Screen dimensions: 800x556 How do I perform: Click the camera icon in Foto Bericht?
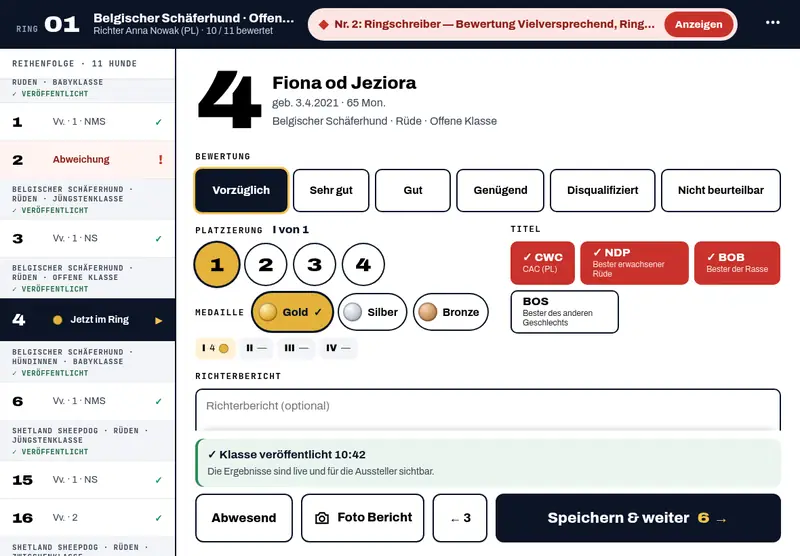click(322, 518)
